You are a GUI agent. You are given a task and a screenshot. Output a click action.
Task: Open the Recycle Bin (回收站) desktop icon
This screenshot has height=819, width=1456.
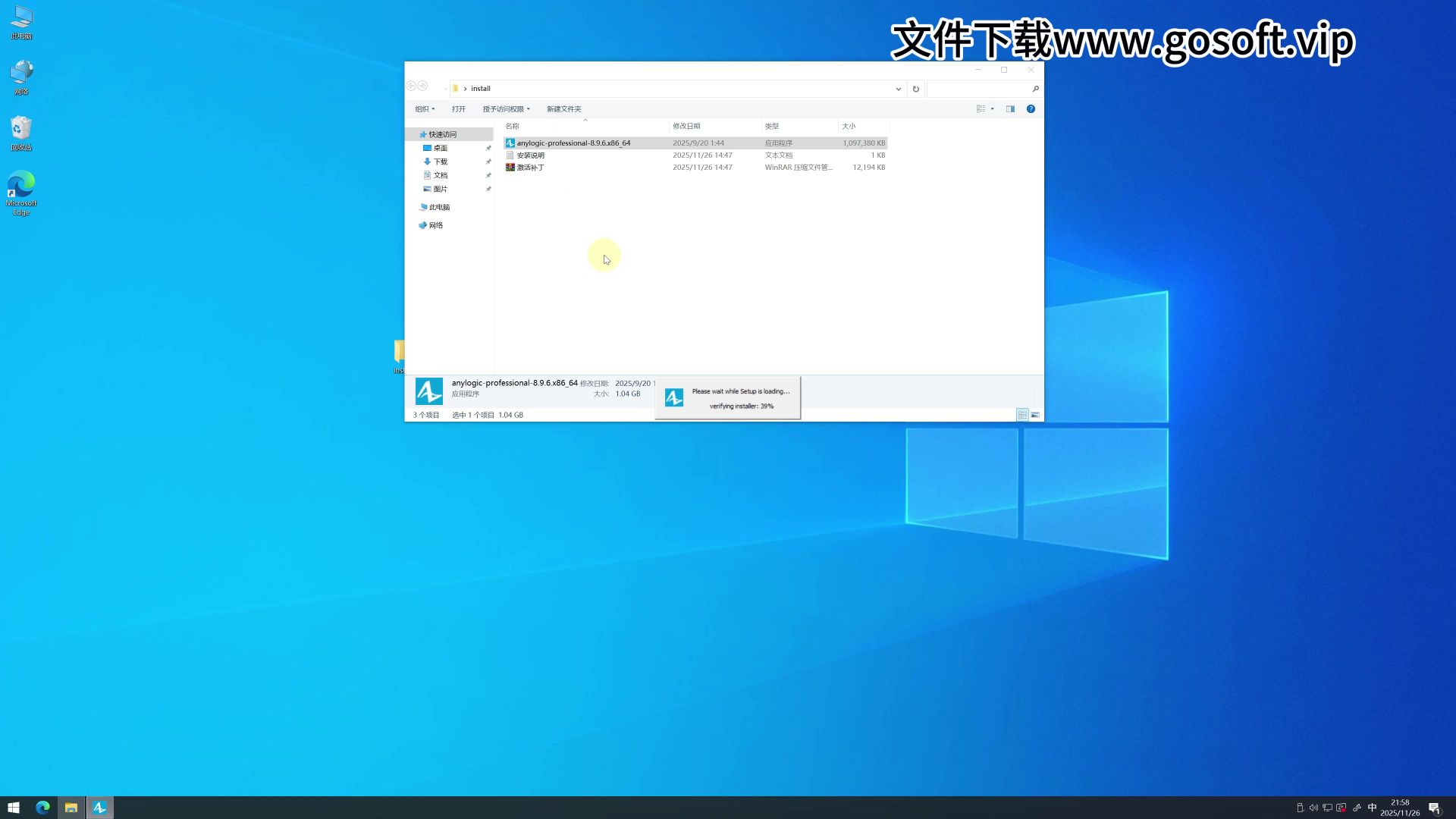coord(20,129)
